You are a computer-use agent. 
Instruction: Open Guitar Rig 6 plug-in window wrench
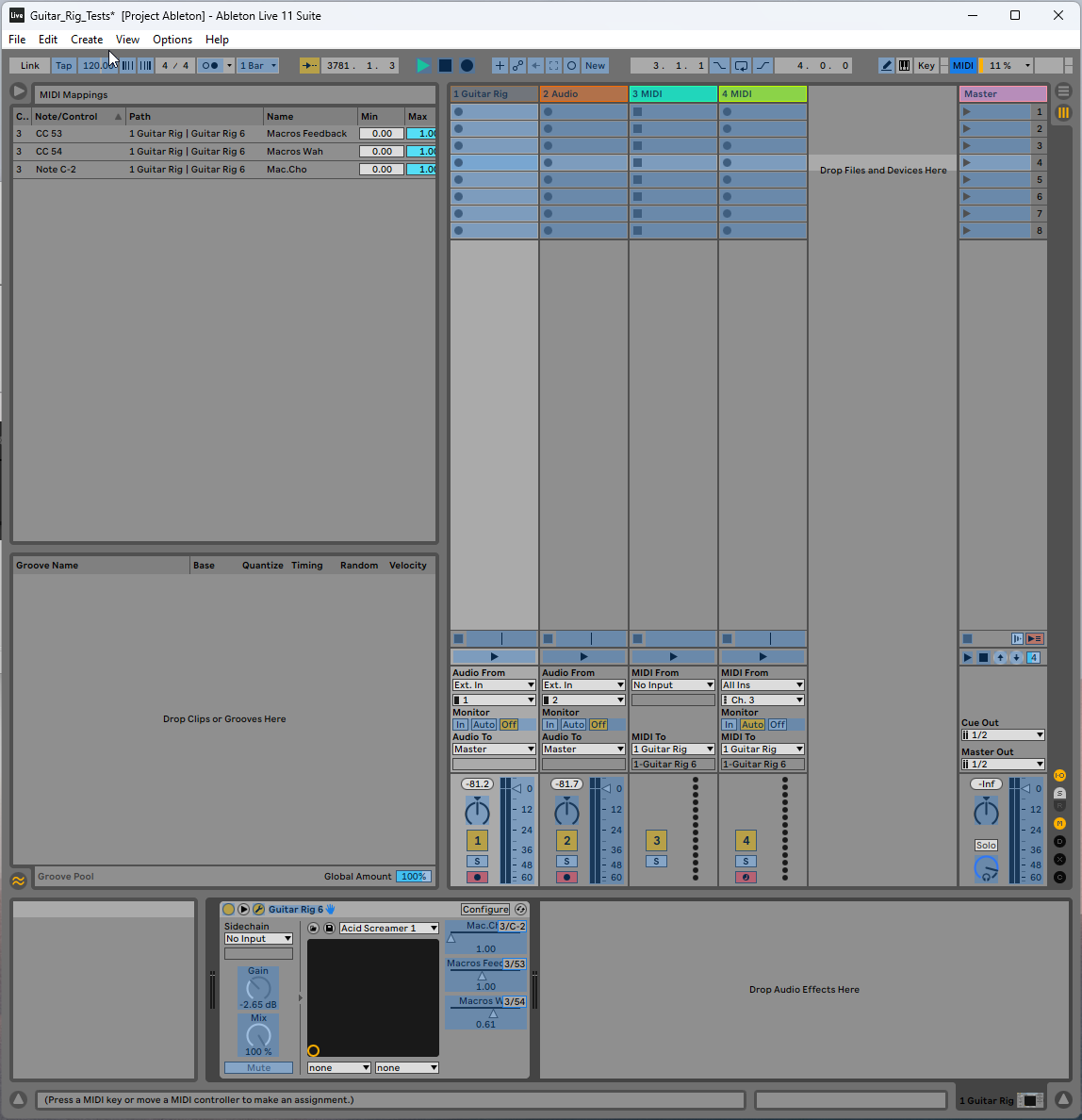point(258,909)
